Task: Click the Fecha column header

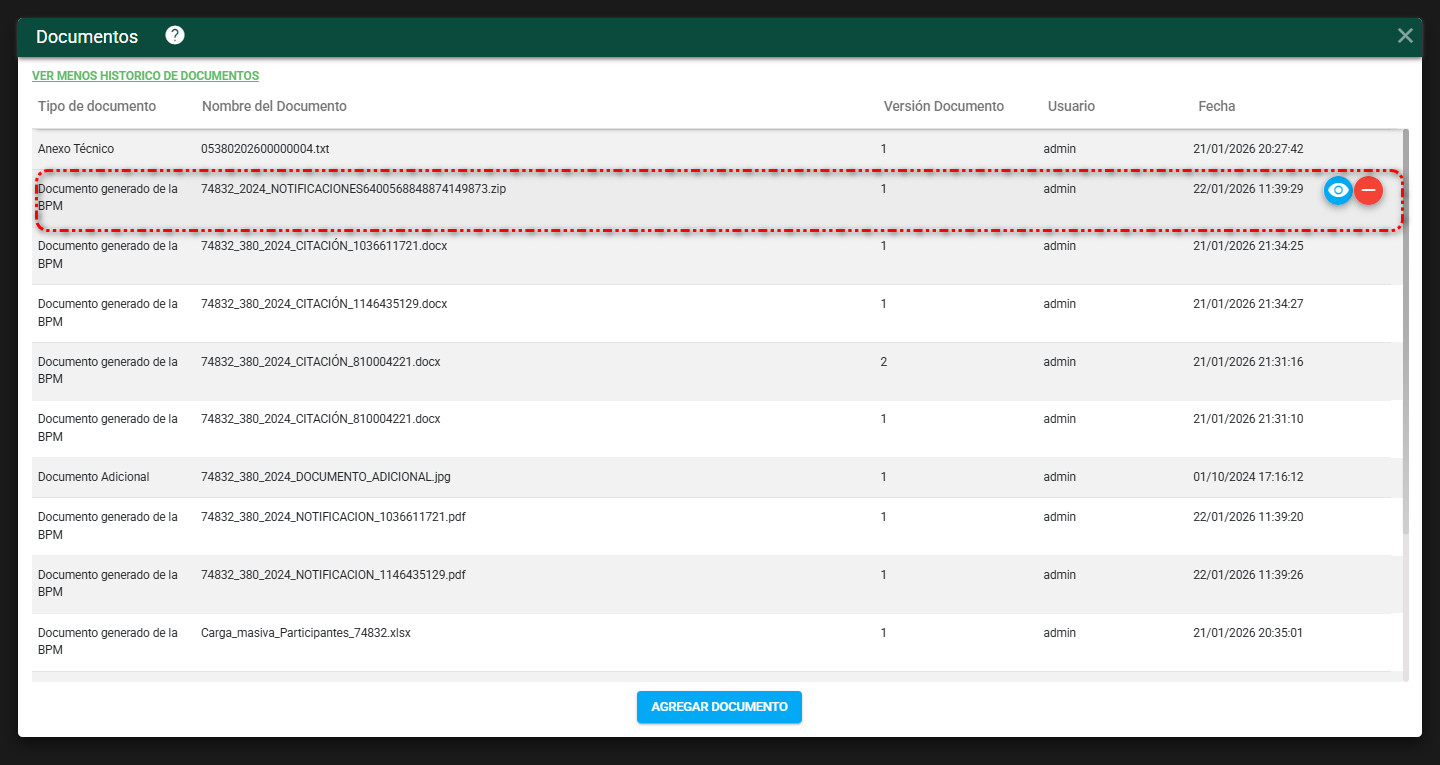Action: [x=1216, y=106]
